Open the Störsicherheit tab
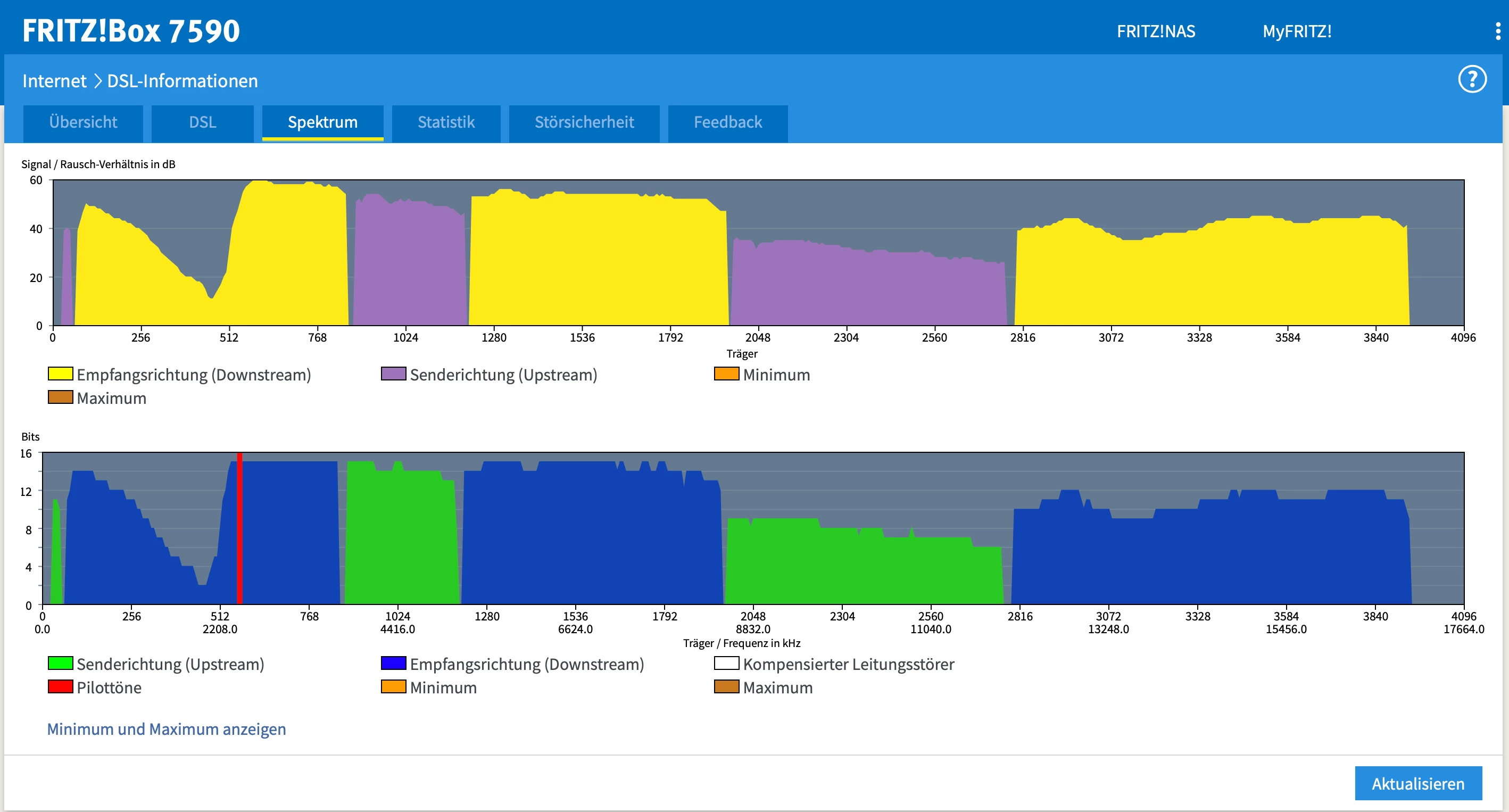 click(584, 122)
